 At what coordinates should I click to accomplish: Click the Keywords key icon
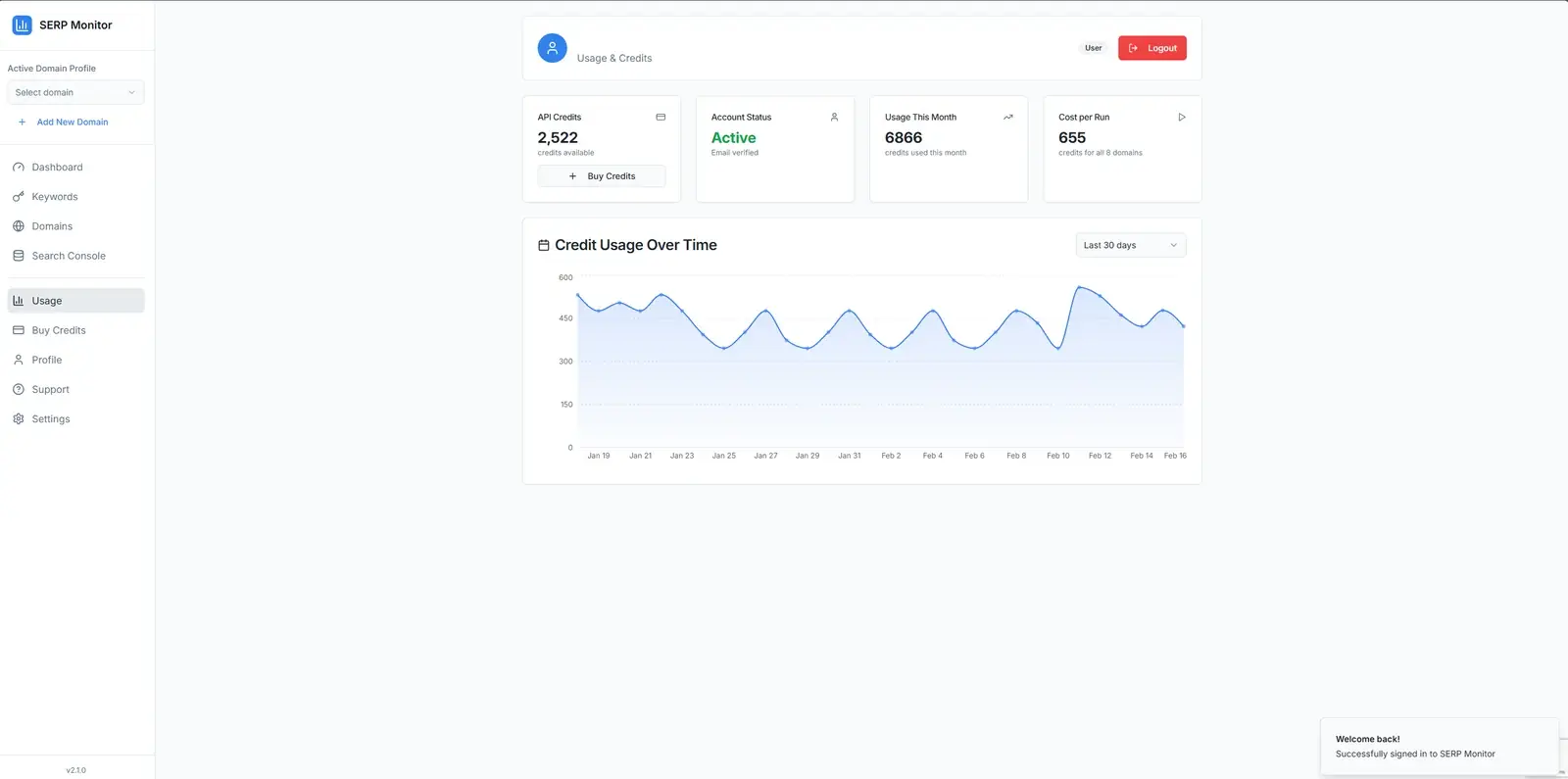[x=18, y=197]
